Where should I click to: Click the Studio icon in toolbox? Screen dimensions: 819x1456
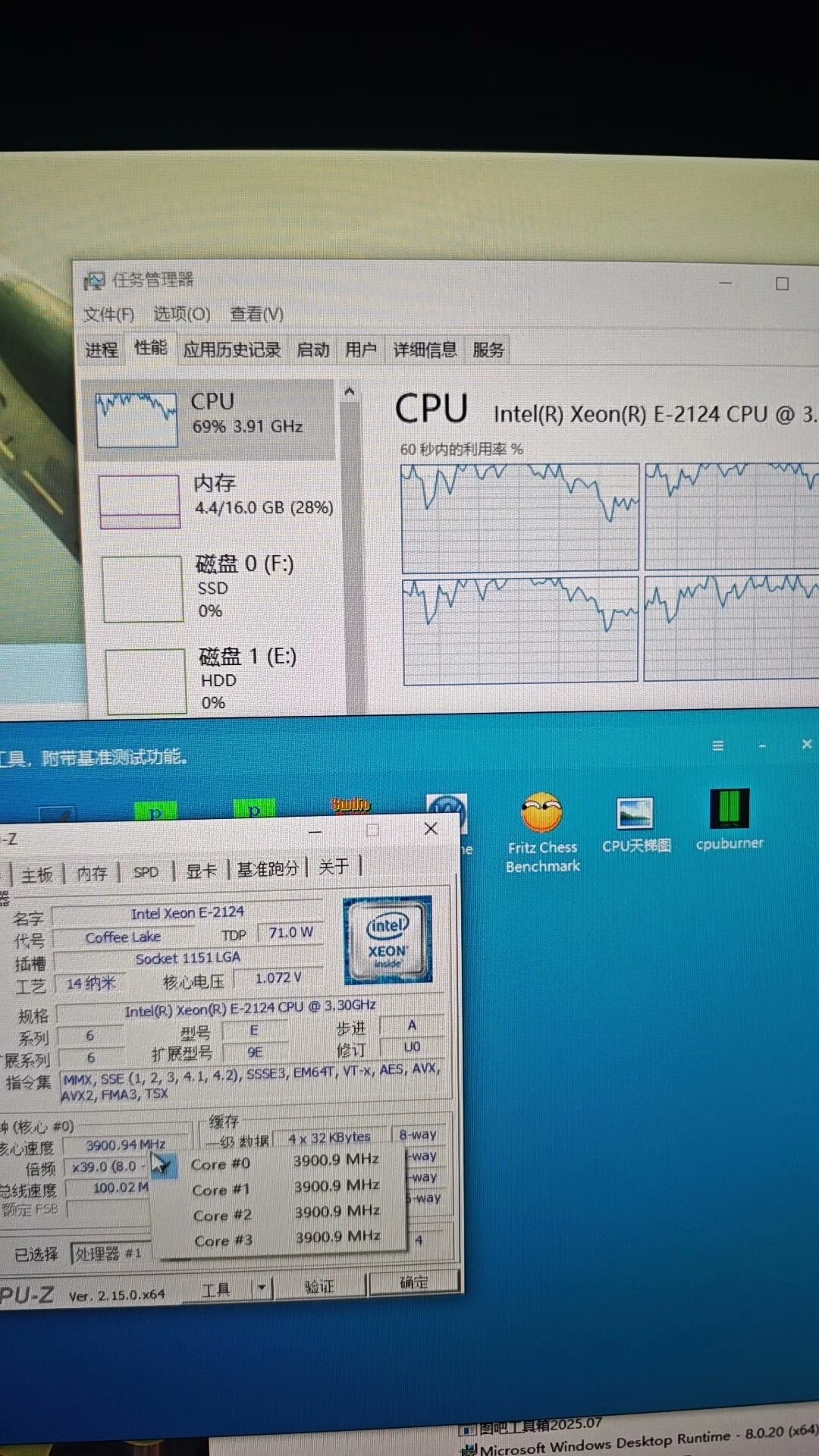[350, 805]
